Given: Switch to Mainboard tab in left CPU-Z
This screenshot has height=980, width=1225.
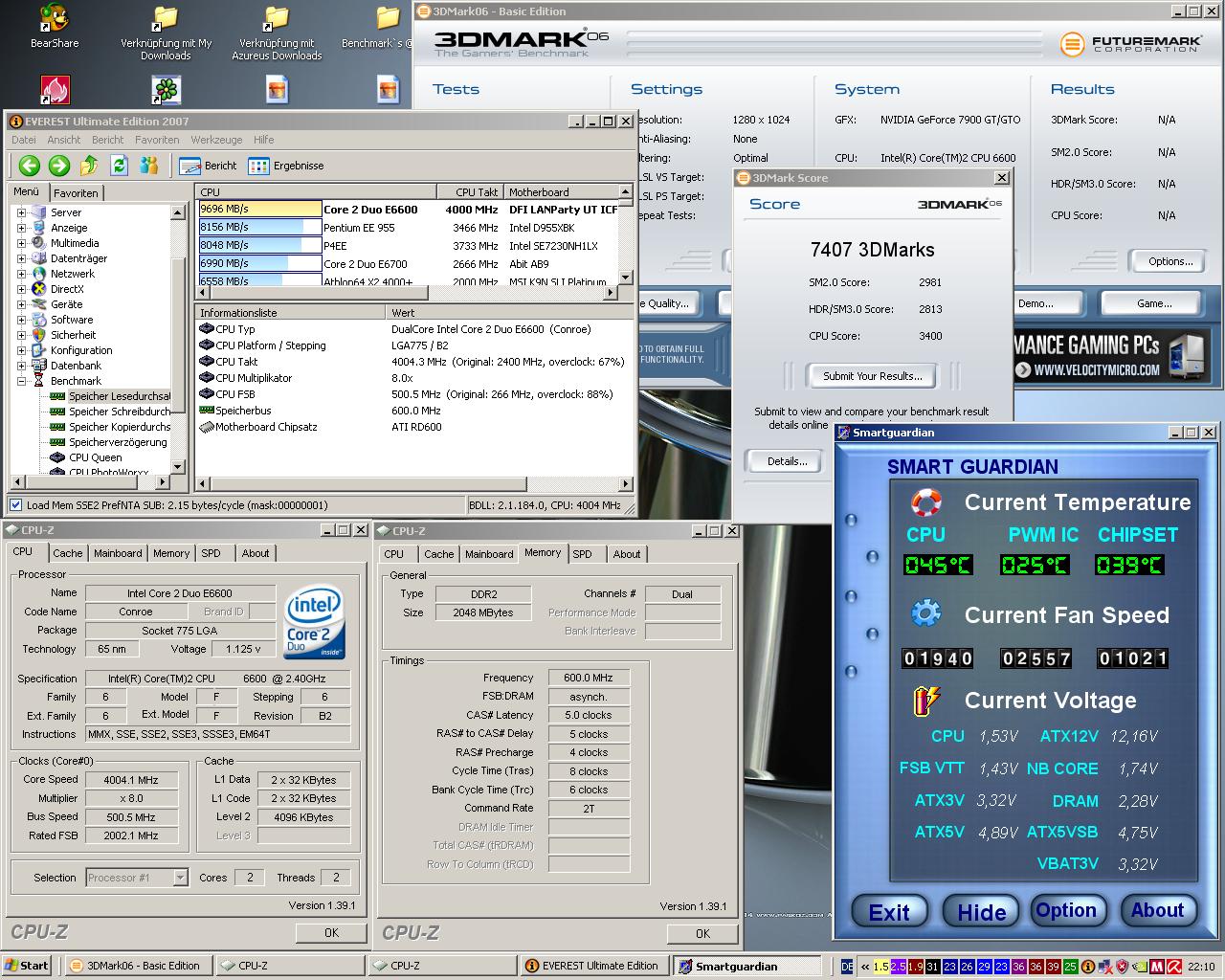Looking at the screenshot, I should pyautogui.click(x=118, y=553).
